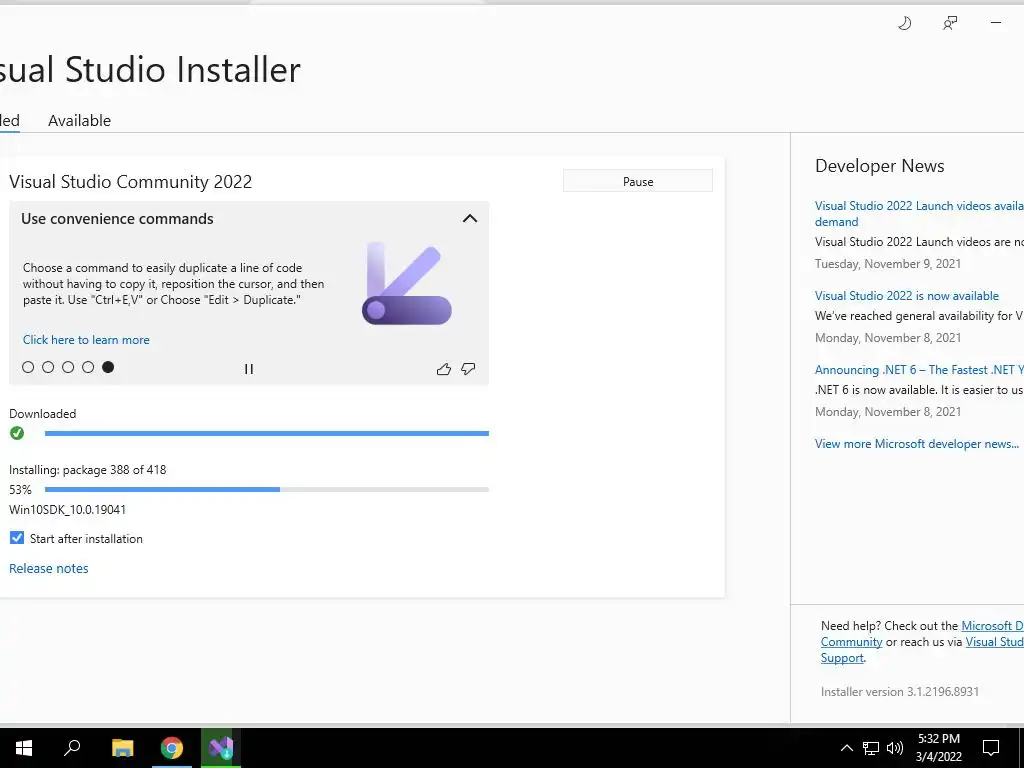
Task: Click Installer version 3.1.2196.8931 text
Action: [x=900, y=692]
